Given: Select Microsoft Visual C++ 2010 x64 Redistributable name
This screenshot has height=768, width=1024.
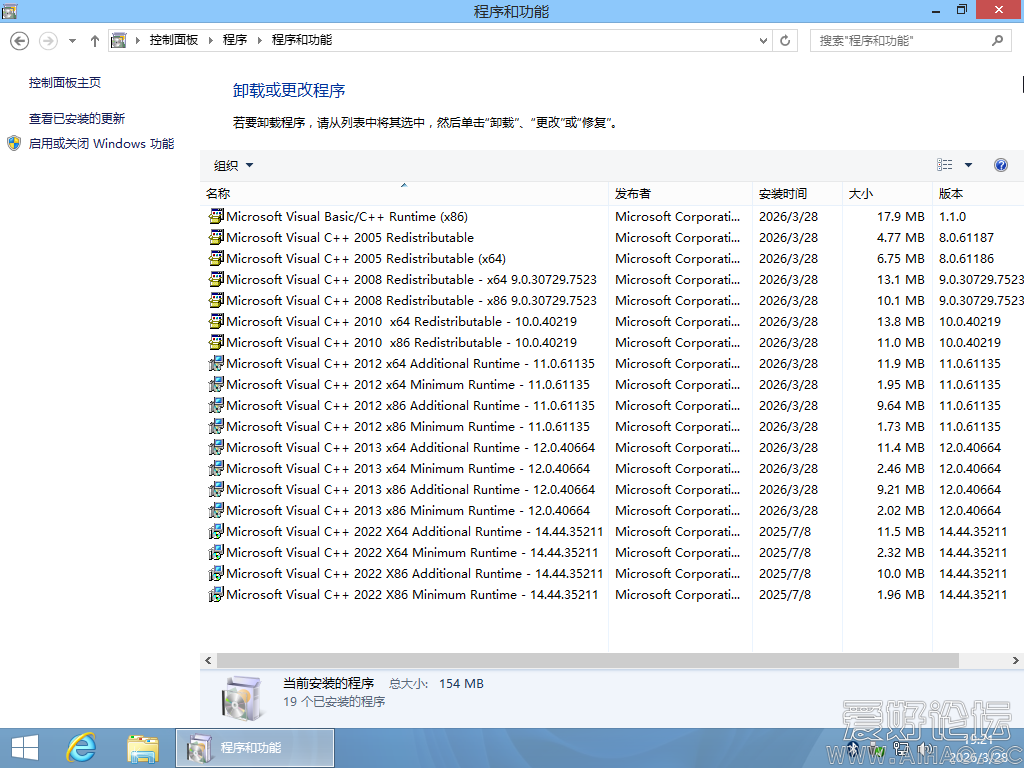Looking at the screenshot, I should tap(402, 321).
